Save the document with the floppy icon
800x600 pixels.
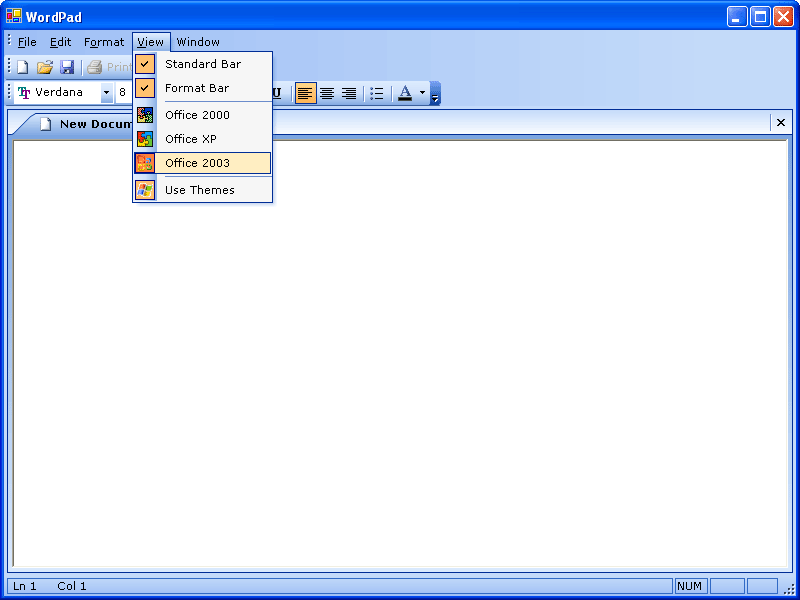coord(67,67)
